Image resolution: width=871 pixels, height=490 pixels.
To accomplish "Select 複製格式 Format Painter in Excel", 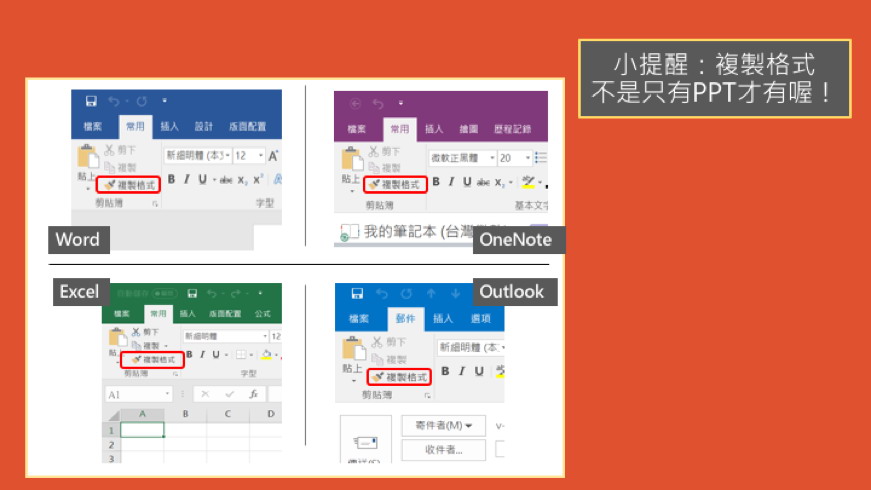I will pos(153,359).
